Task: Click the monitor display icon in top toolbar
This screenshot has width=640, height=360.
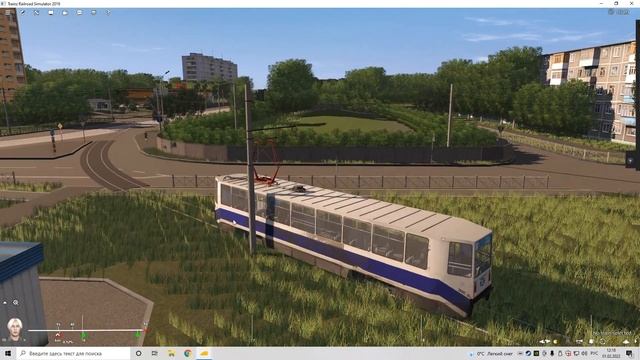Action: pos(51,13)
